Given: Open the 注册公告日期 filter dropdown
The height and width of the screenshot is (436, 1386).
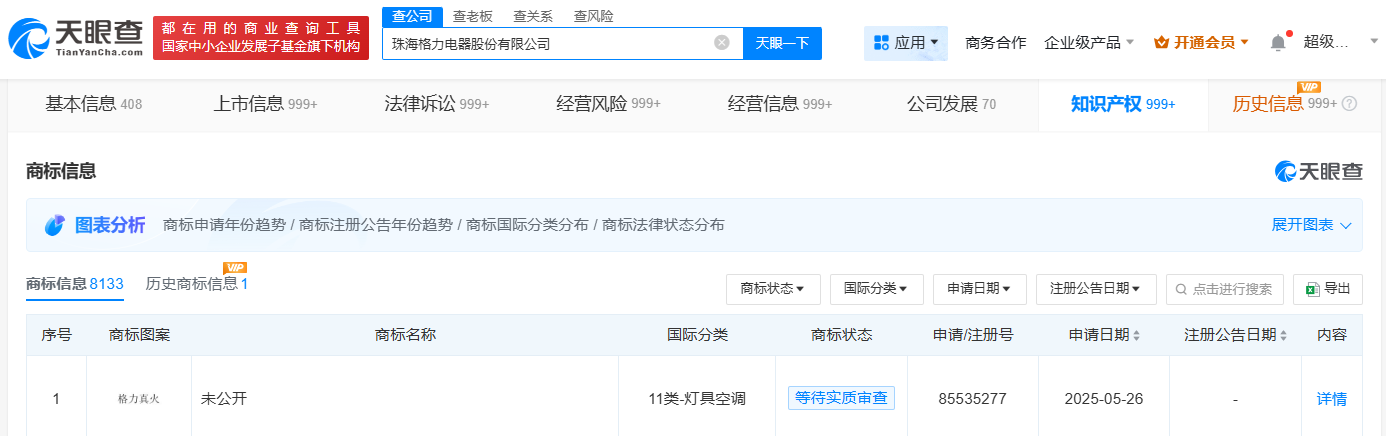Looking at the screenshot, I should click(1096, 289).
